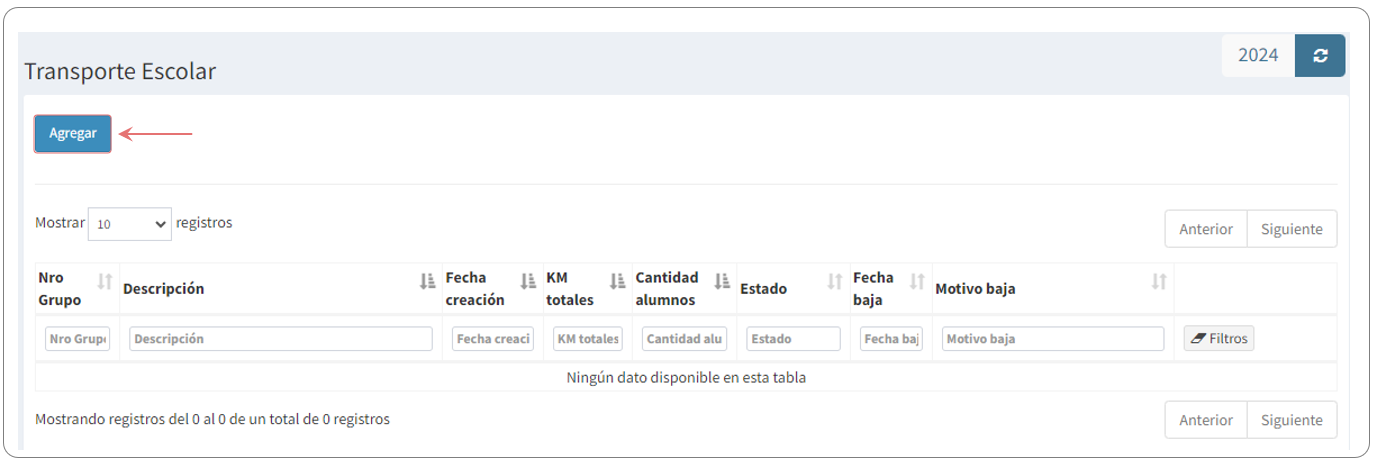Open the Mostrar registros count dropdown
The width and height of the screenshot is (1374, 466).
[x=130, y=225]
